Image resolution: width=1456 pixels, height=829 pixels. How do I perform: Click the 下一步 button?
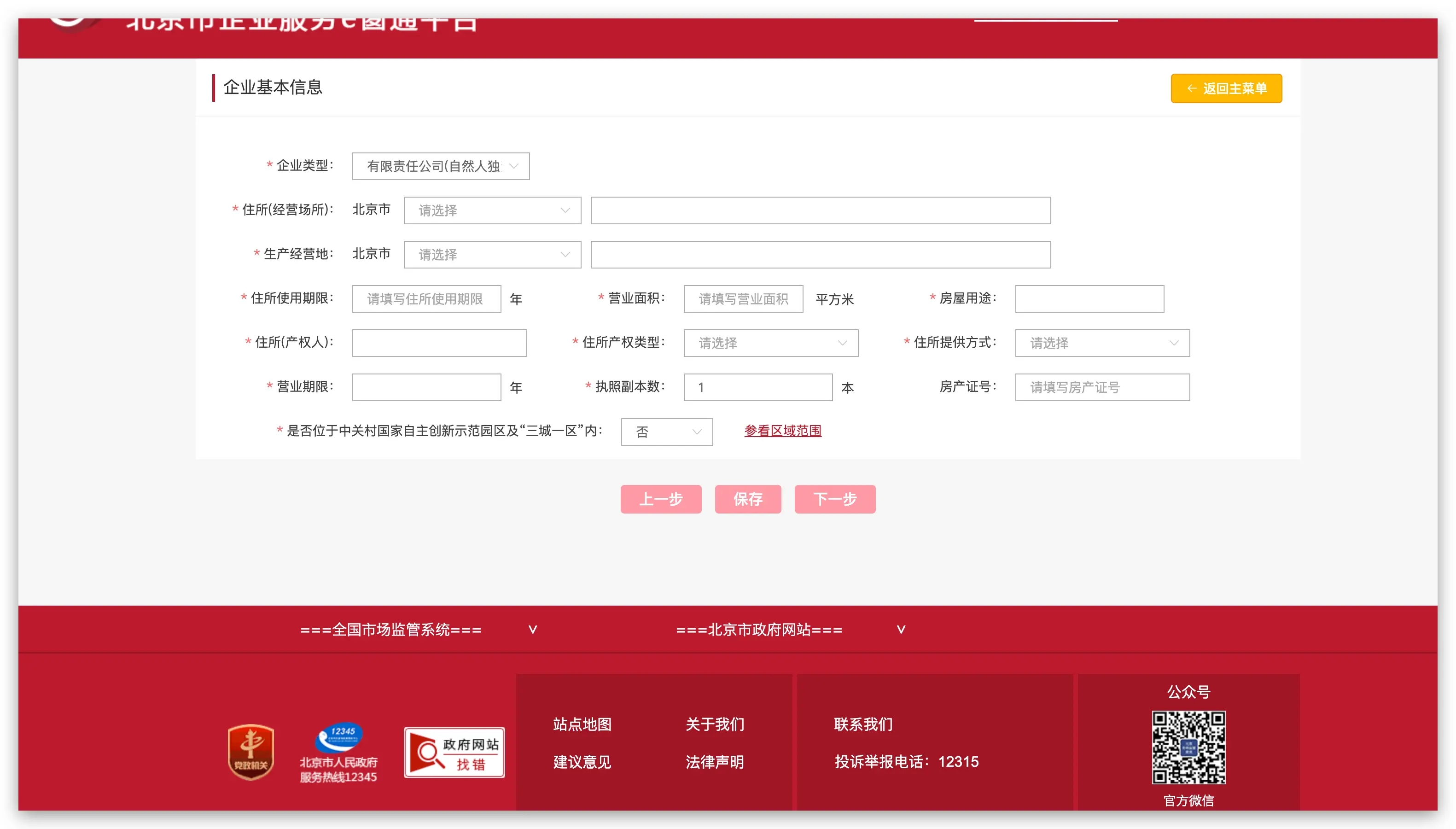[834, 499]
